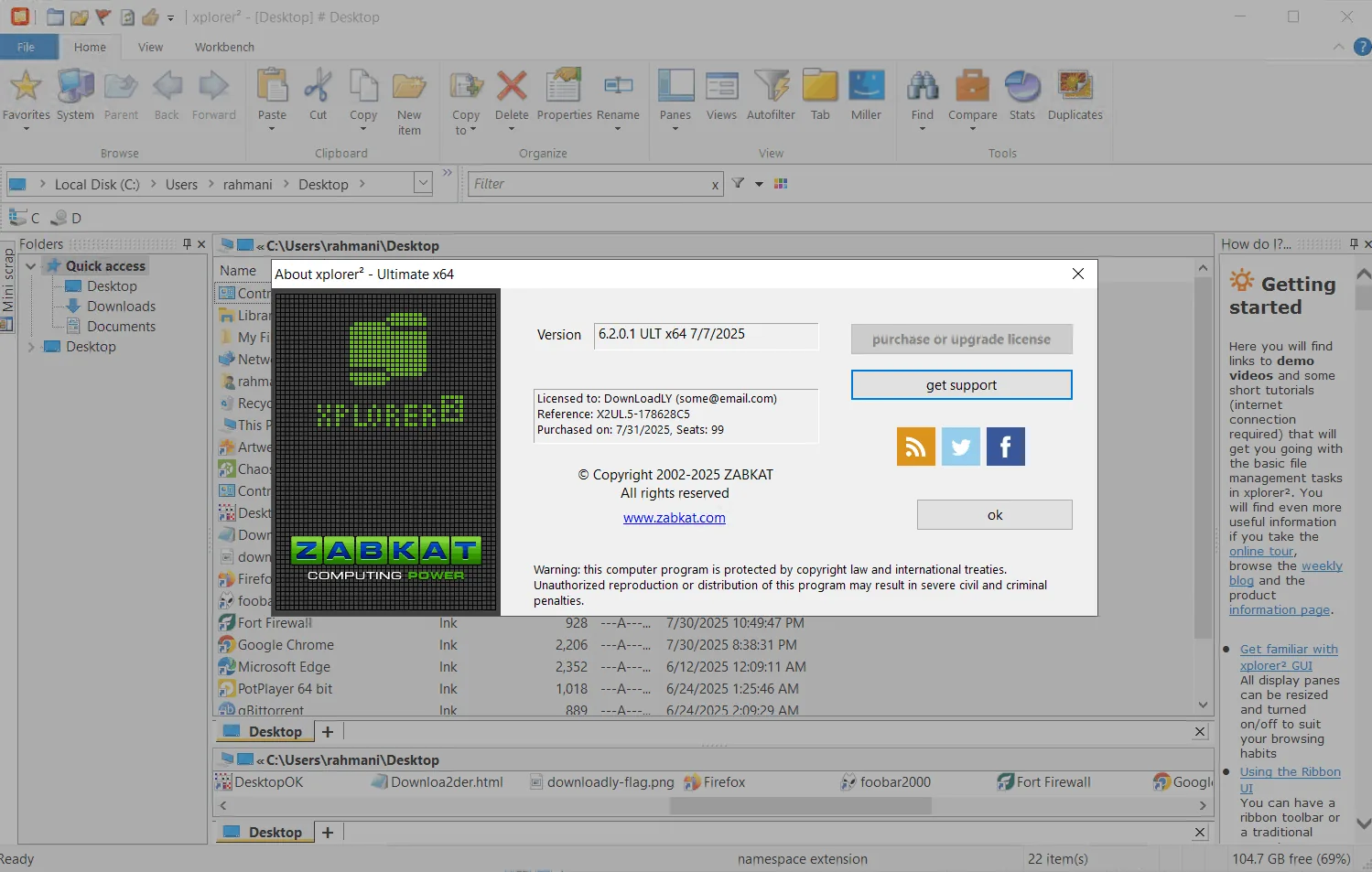This screenshot has width=1372, height=872.
Task: Open Properties in Organize group
Action: click(564, 95)
